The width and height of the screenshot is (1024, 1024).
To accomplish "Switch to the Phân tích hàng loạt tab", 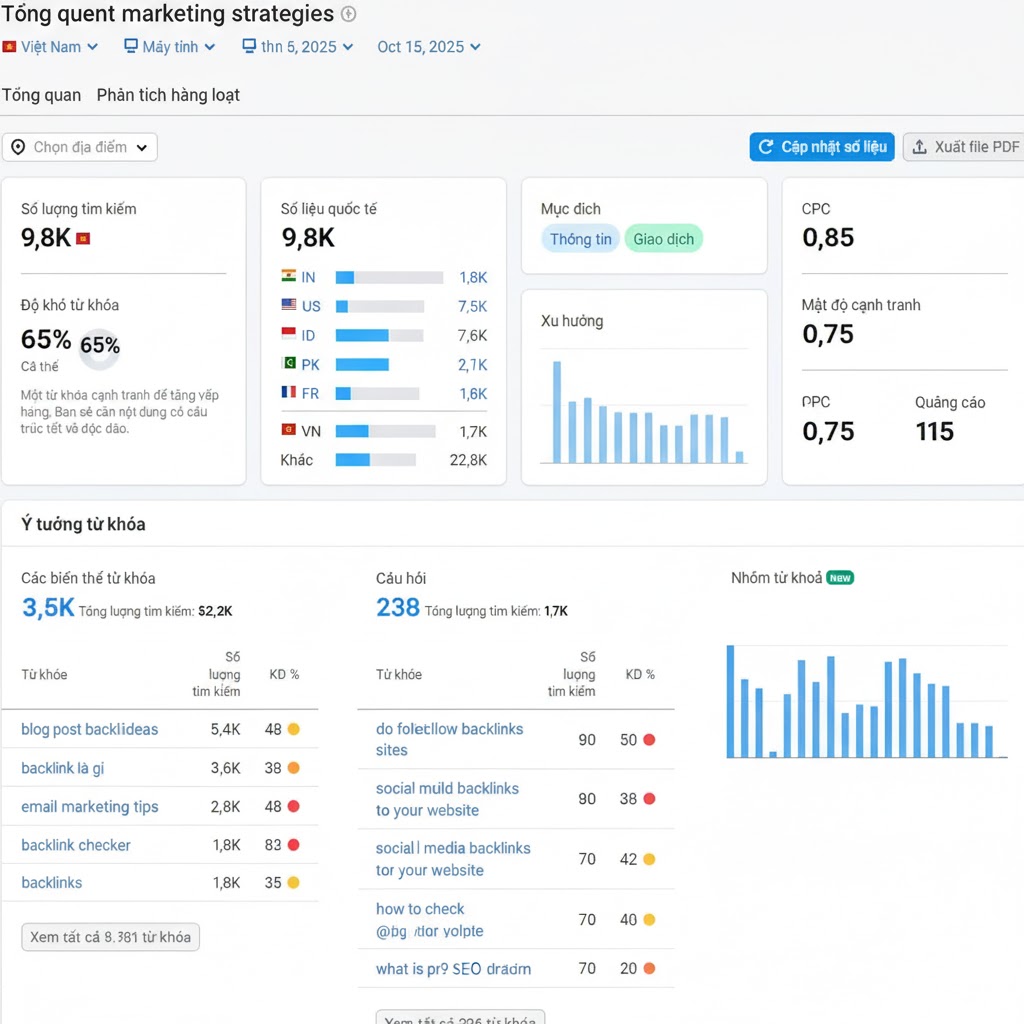I will 168,95.
